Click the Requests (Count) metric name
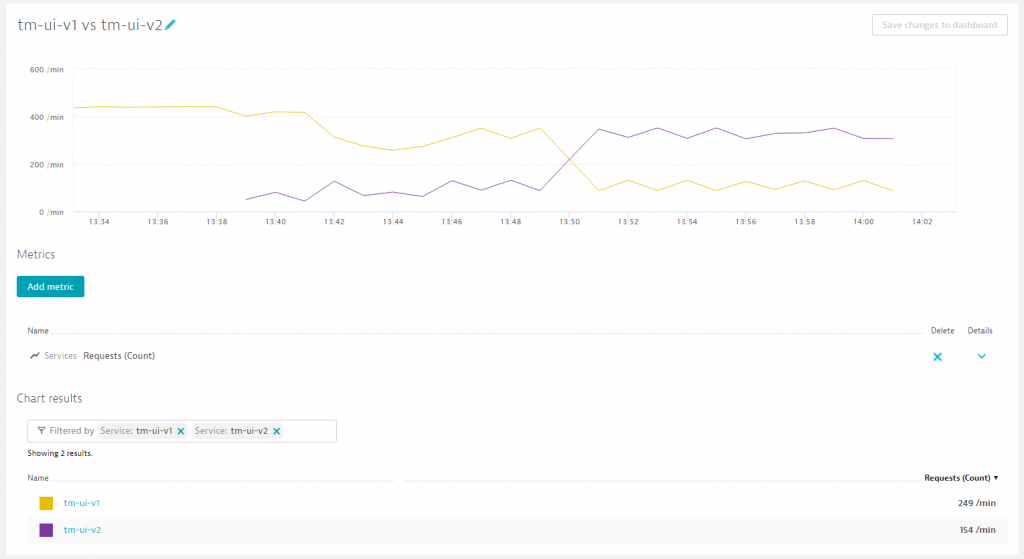 click(x=119, y=356)
